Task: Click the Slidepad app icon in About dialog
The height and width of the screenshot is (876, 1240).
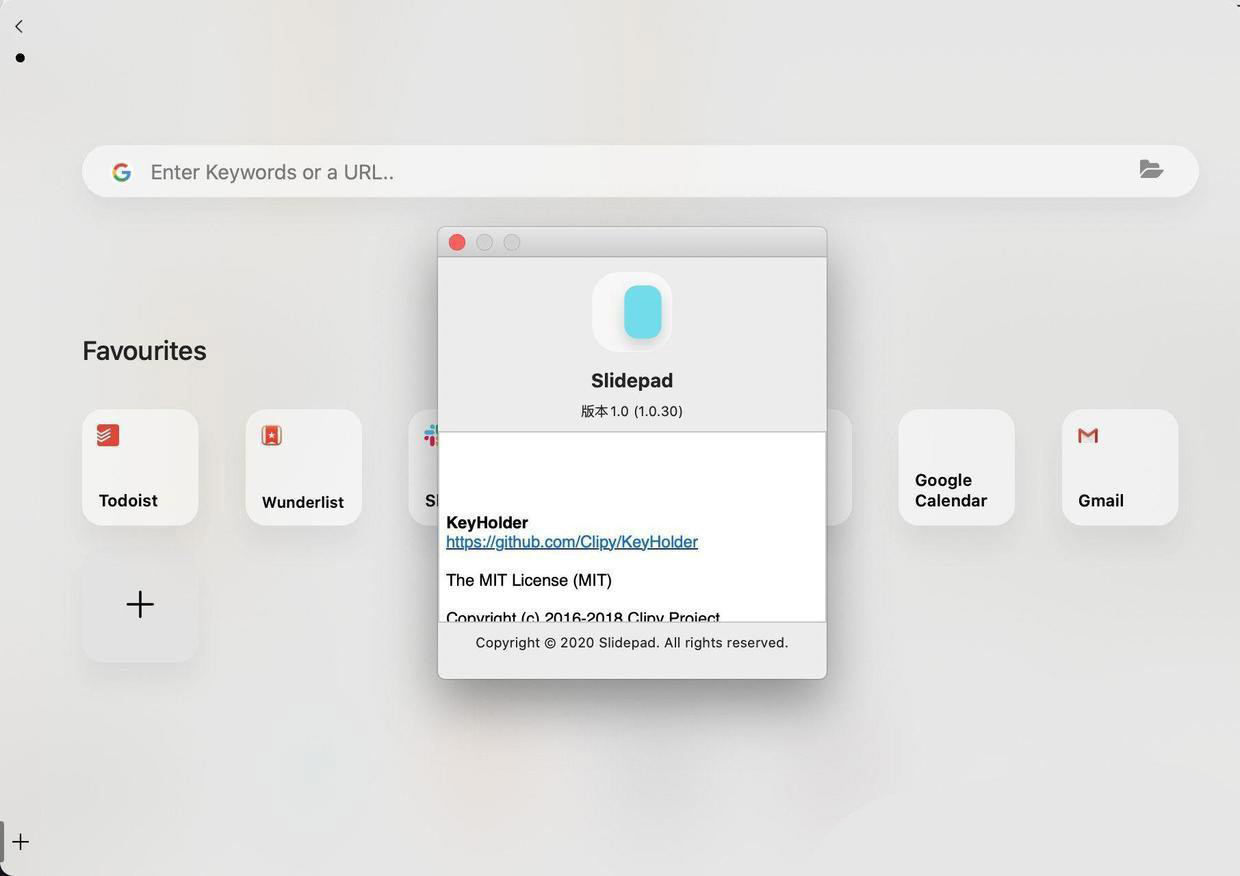Action: pos(632,312)
